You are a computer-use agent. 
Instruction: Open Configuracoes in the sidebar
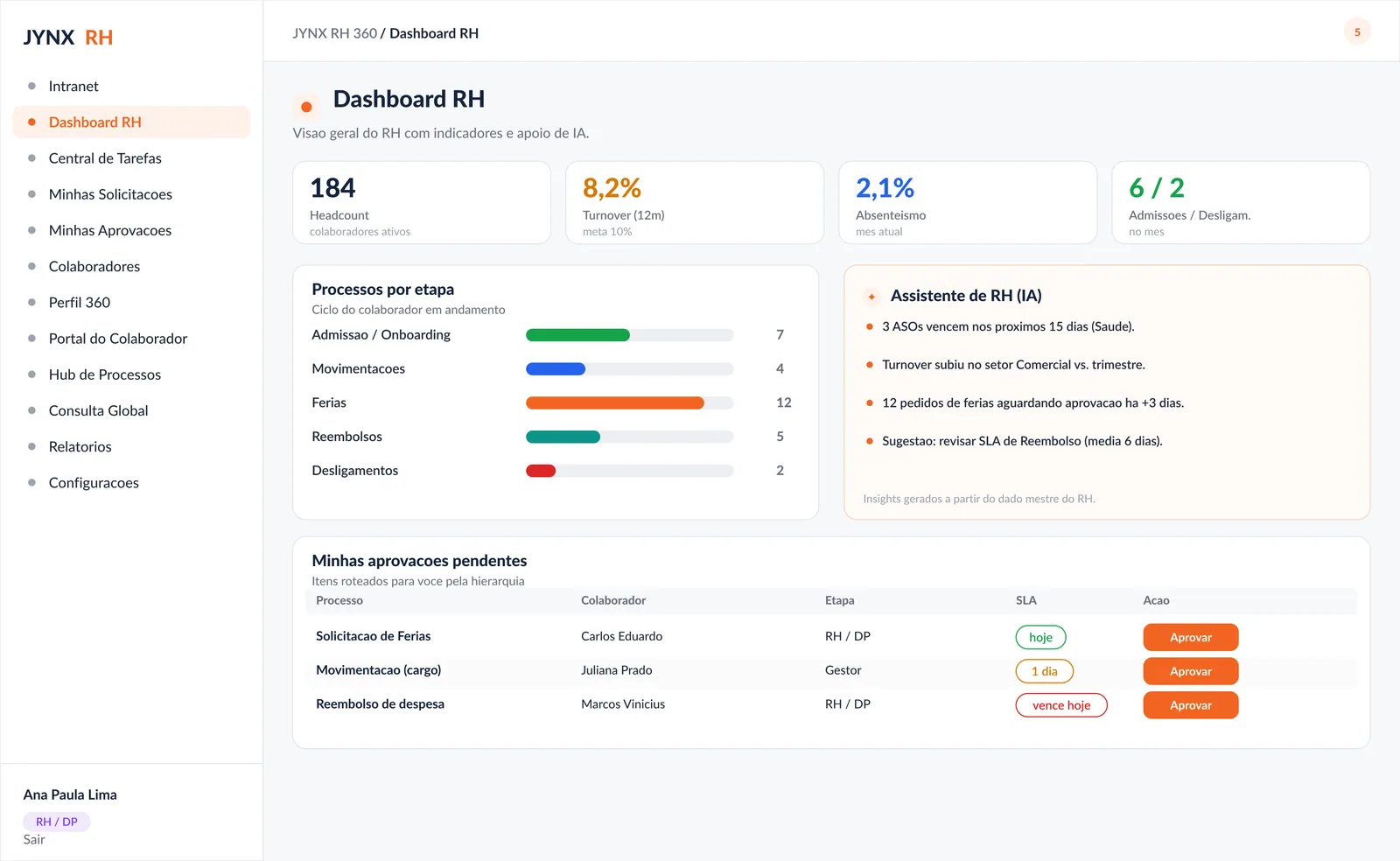click(131, 483)
